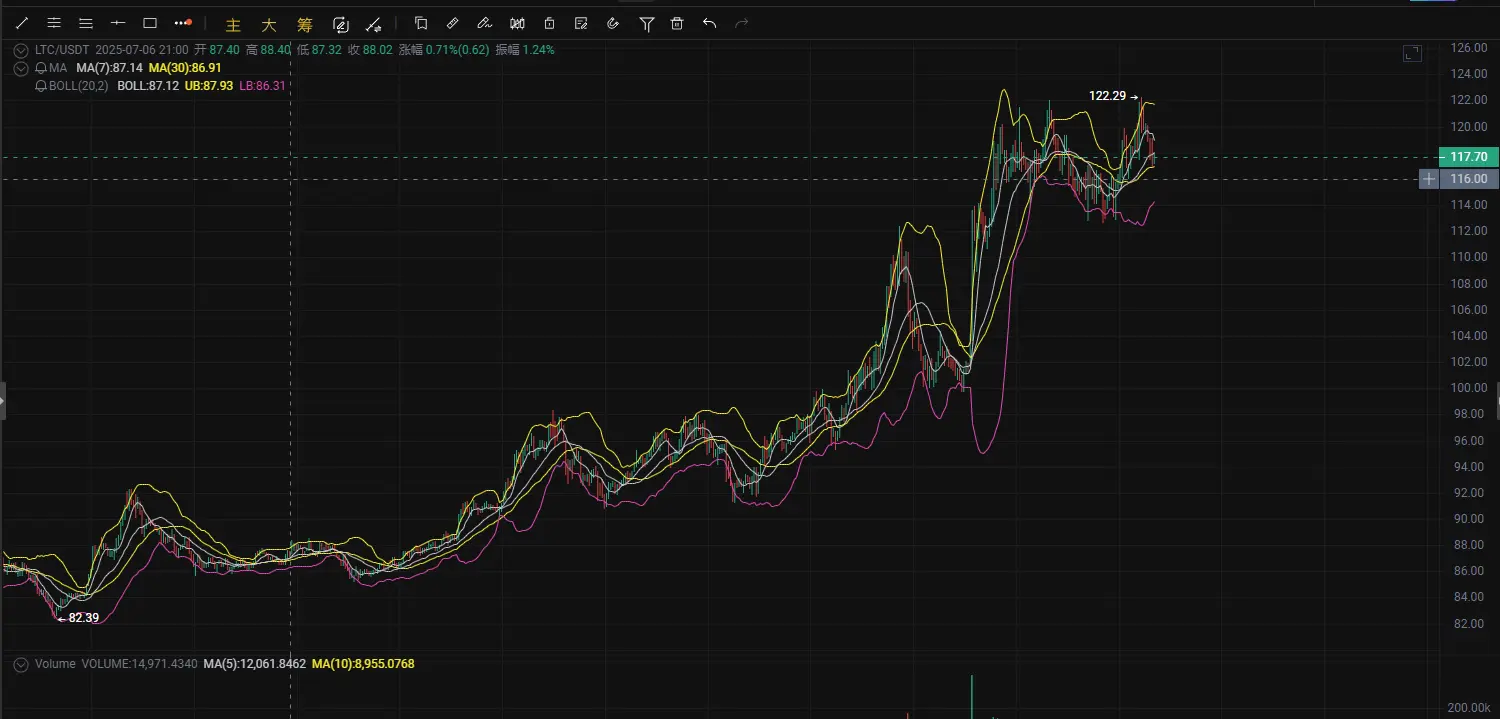Screen dimensions: 1500x719
Task: Click the 100.00 price axis label
Action: 1469,388
